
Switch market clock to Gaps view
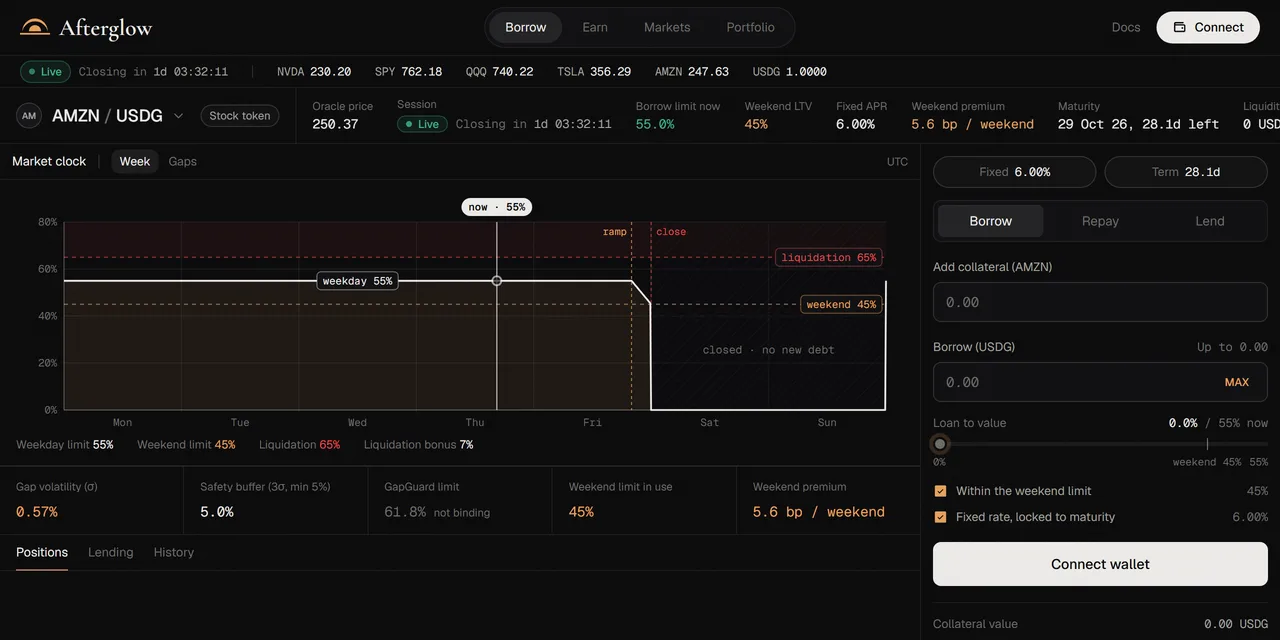click(182, 161)
